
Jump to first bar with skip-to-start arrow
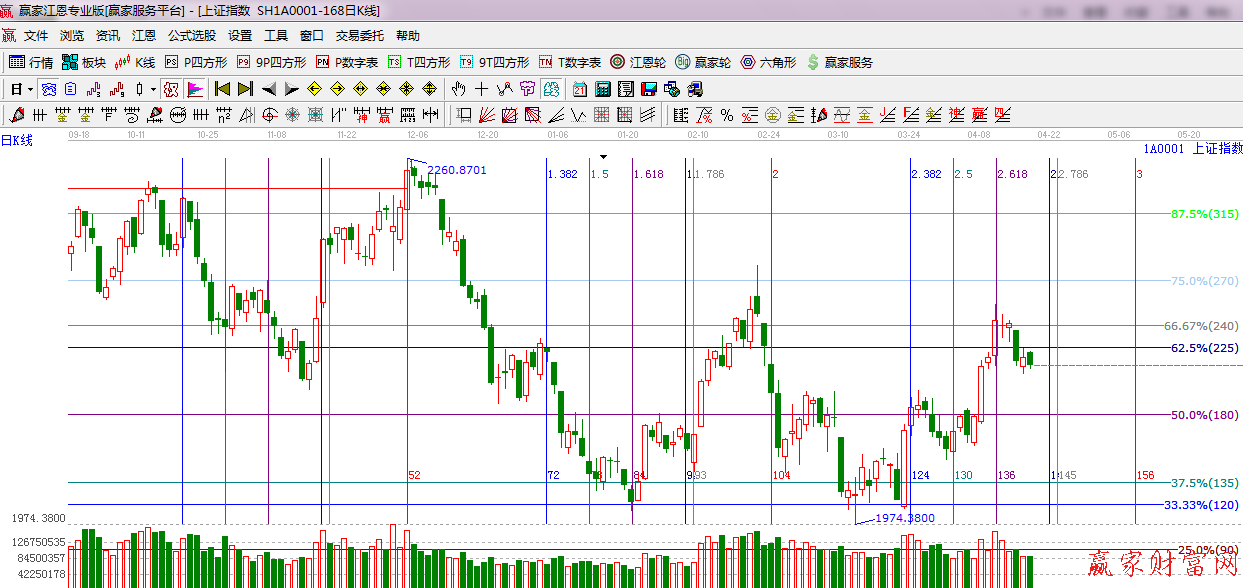(x=222, y=89)
